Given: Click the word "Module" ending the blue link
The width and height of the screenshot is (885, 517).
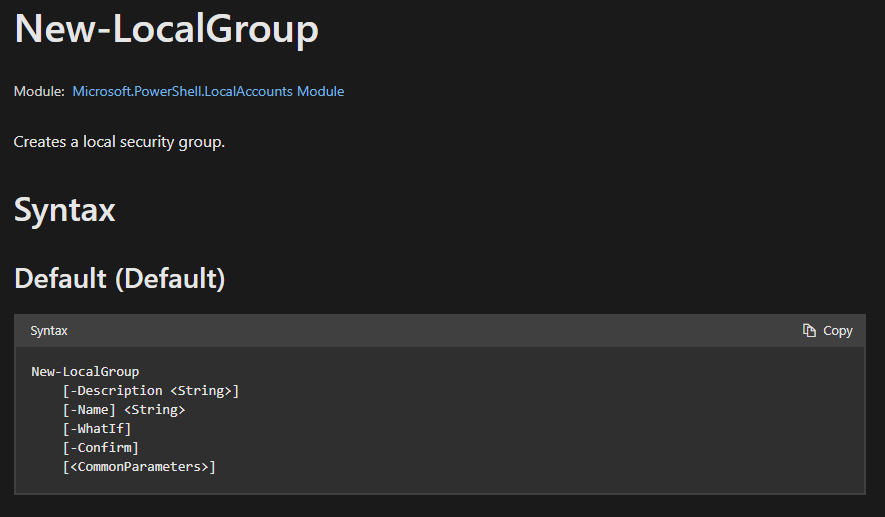Looking at the screenshot, I should 320,91.
